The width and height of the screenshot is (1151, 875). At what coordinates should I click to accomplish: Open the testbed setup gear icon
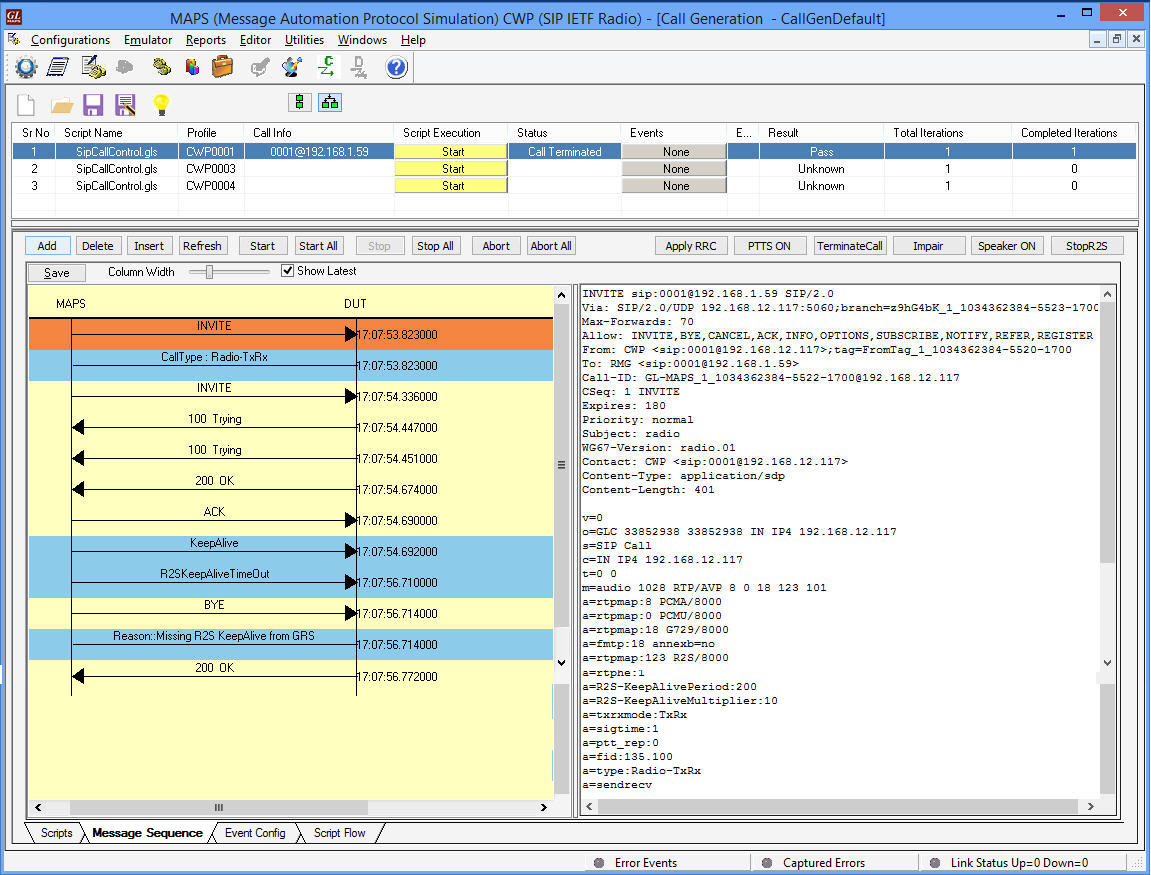(26, 68)
